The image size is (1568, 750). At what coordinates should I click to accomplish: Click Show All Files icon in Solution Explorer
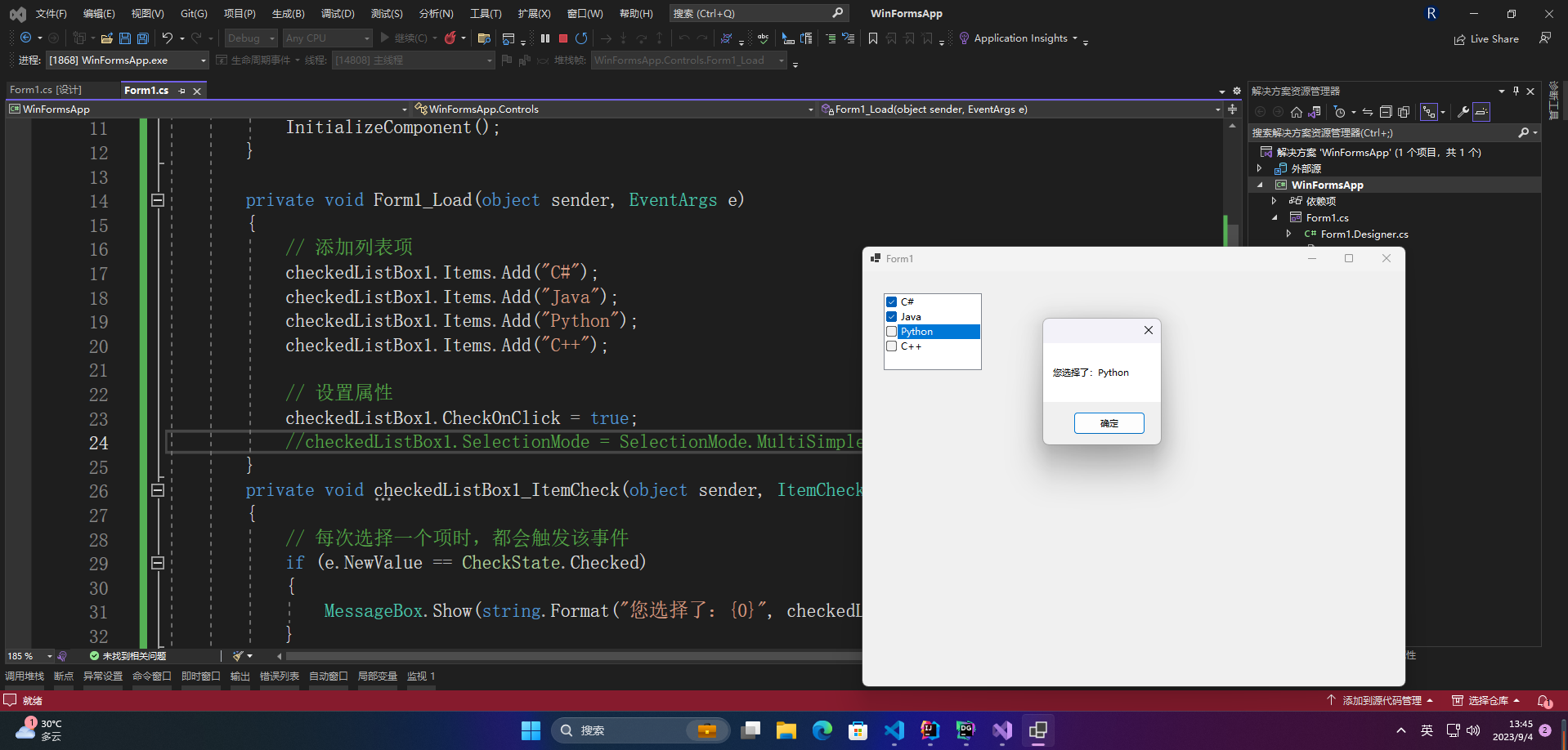click(1404, 112)
